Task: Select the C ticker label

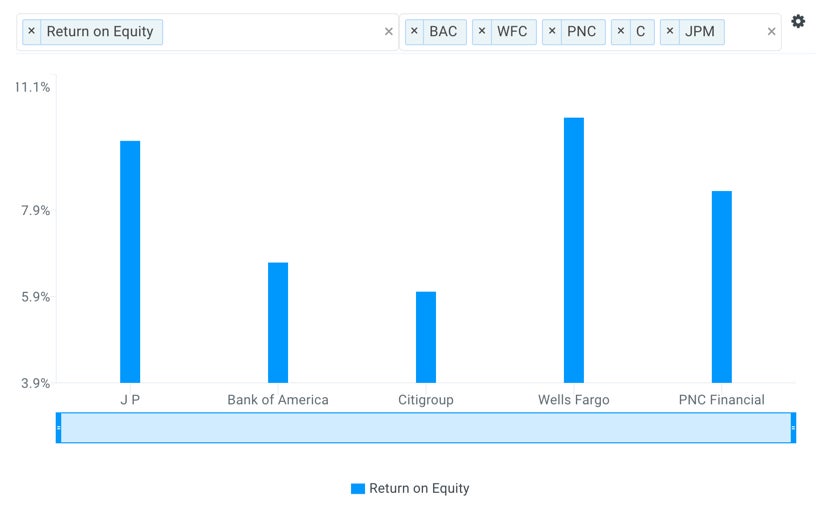Action: click(x=641, y=31)
